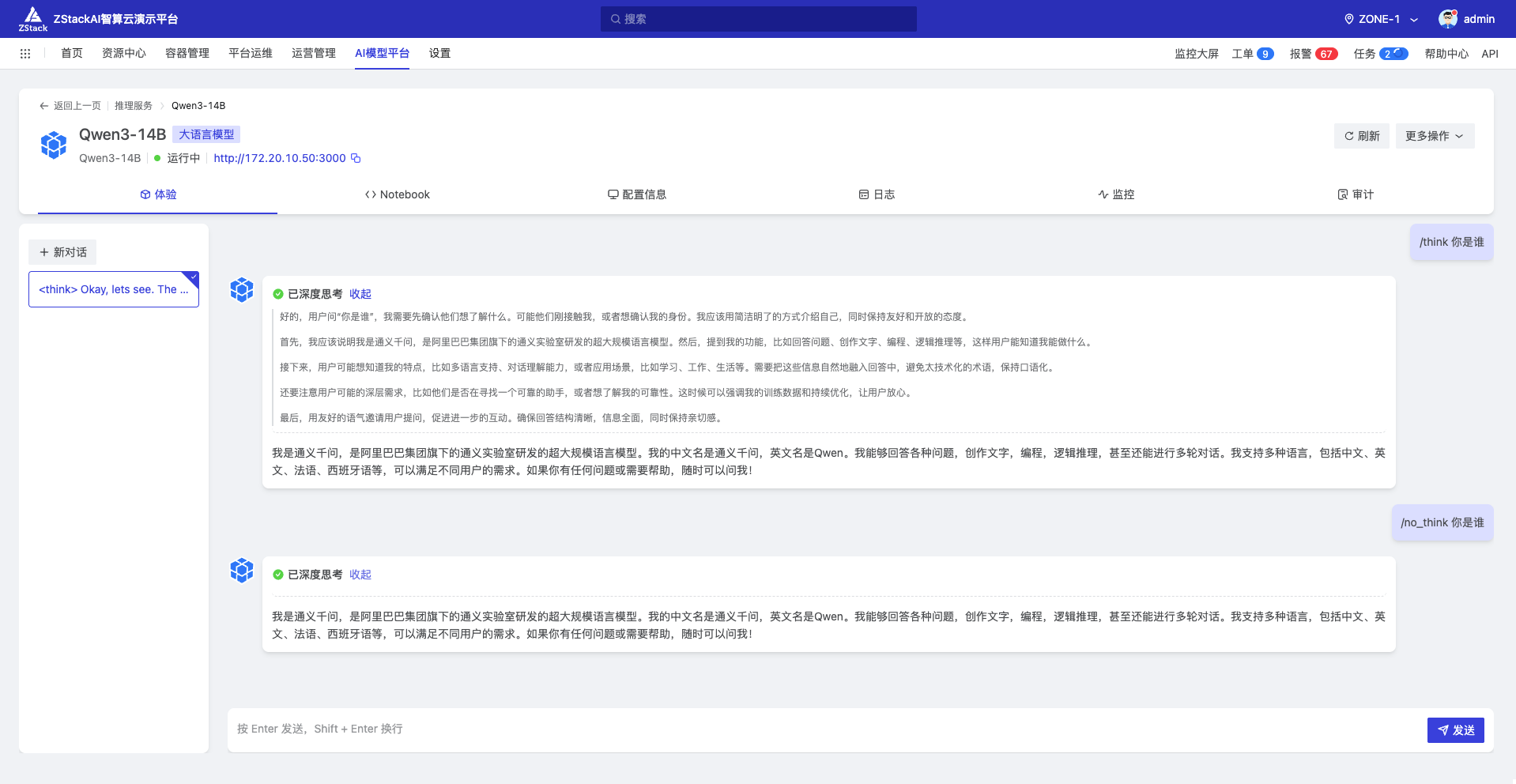The height and width of the screenshot is (784, 1516).
Task: Open the admin avatar icon
Action: (x=1448, y=19)
